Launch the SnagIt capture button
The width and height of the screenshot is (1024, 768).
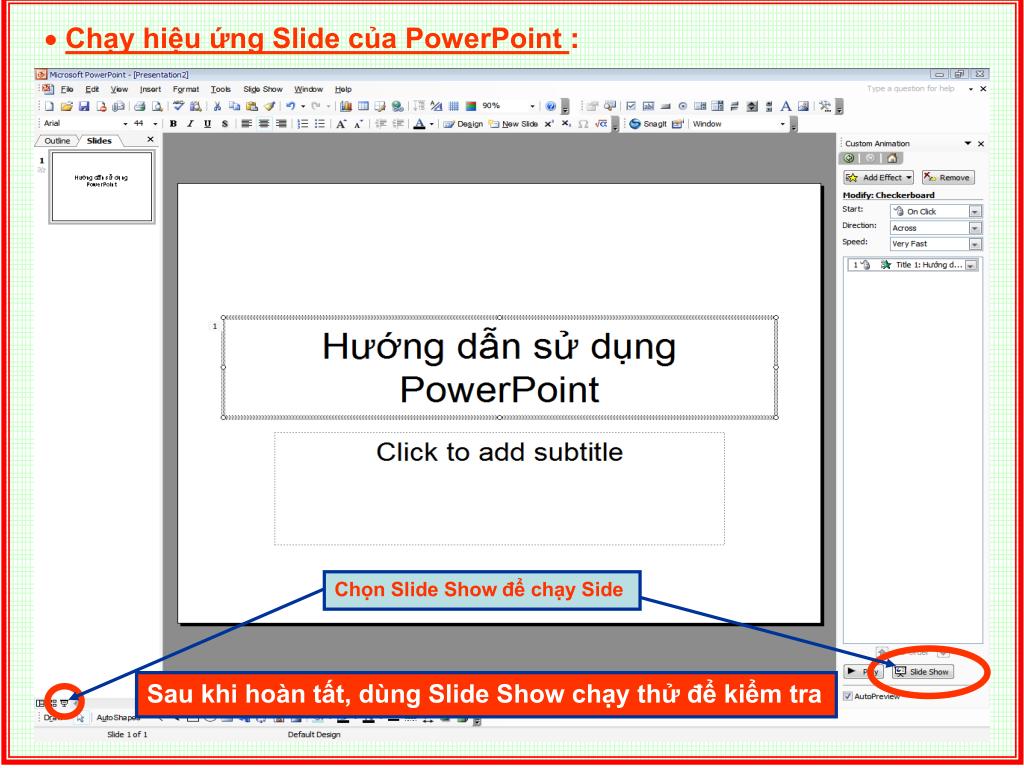[648, 123]
